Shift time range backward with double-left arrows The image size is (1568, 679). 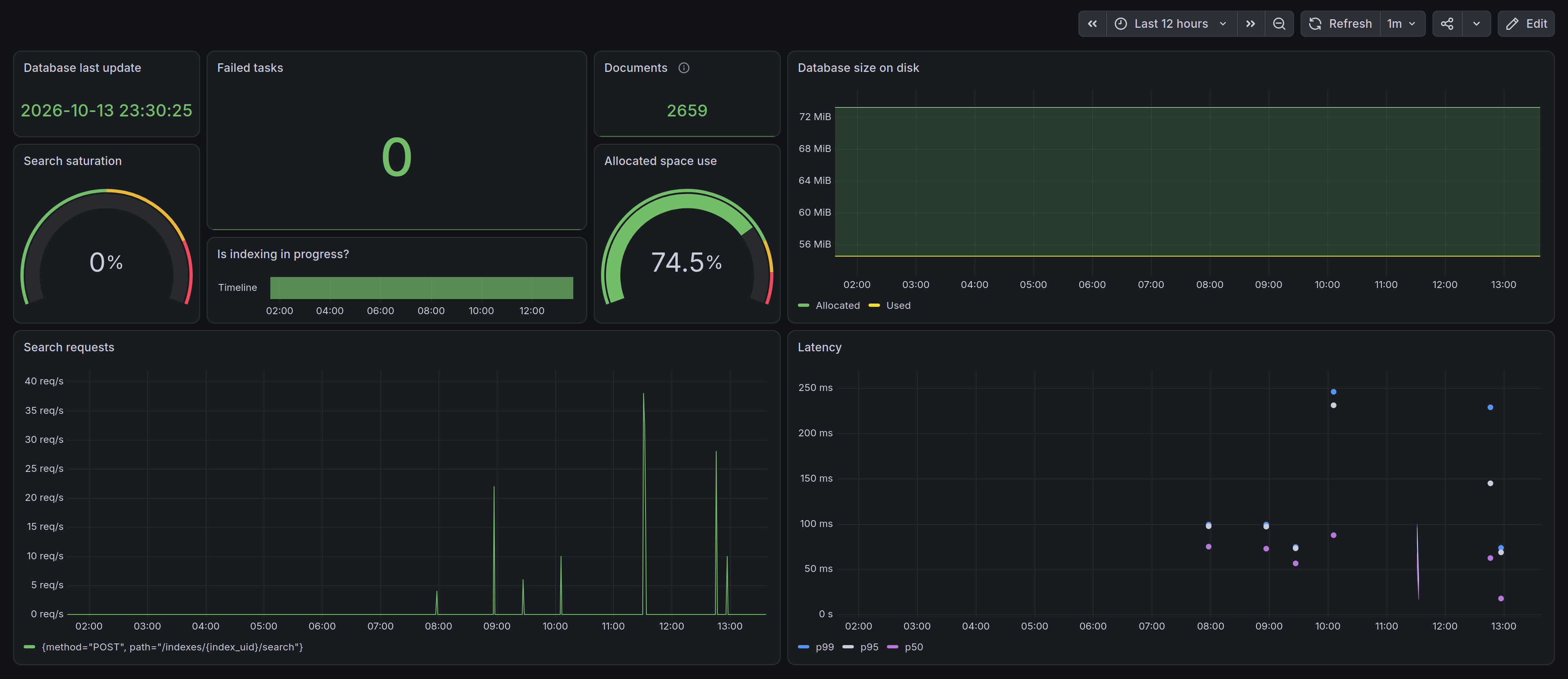(x=1092, y=24)
